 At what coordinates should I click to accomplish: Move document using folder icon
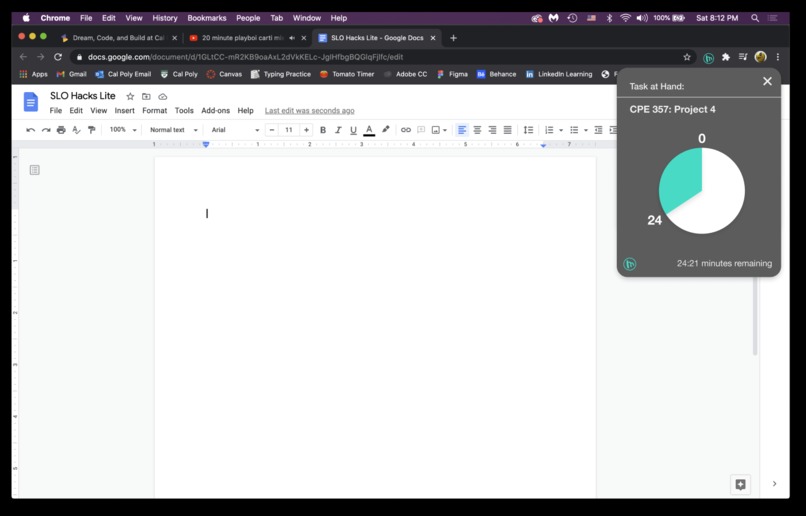146,97
